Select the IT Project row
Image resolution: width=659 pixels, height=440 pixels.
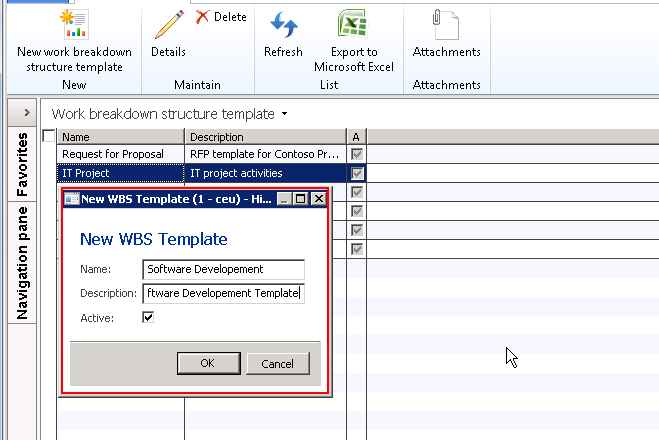(x=120, y=173)
